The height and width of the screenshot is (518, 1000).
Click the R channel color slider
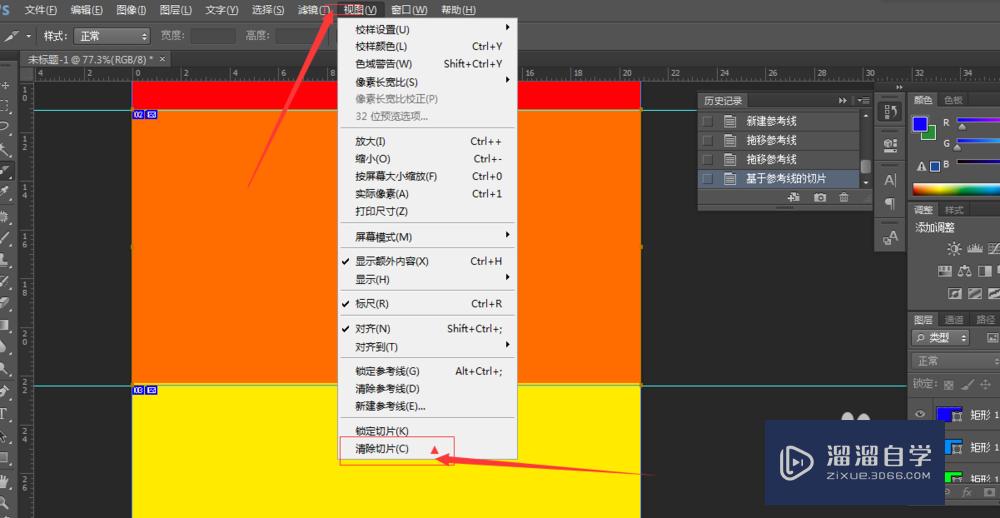(978, 120)
